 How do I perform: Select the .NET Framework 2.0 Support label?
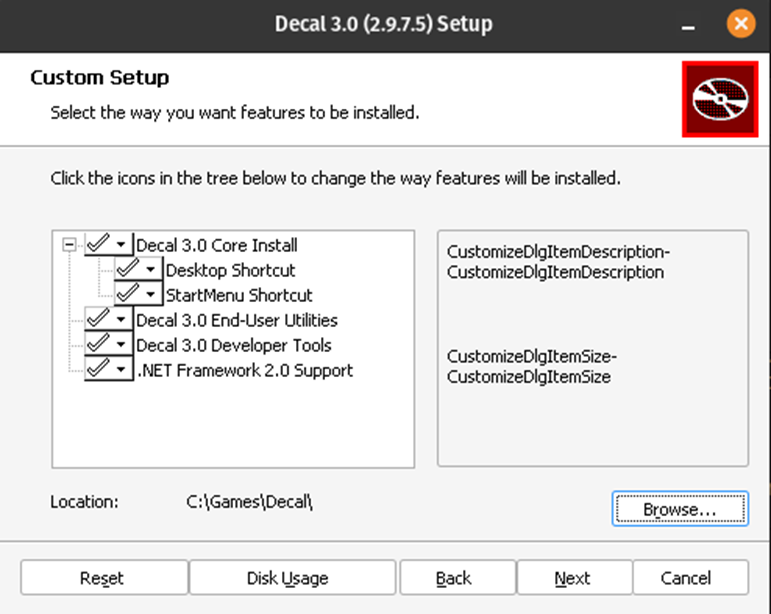click(x=245, y=370)
